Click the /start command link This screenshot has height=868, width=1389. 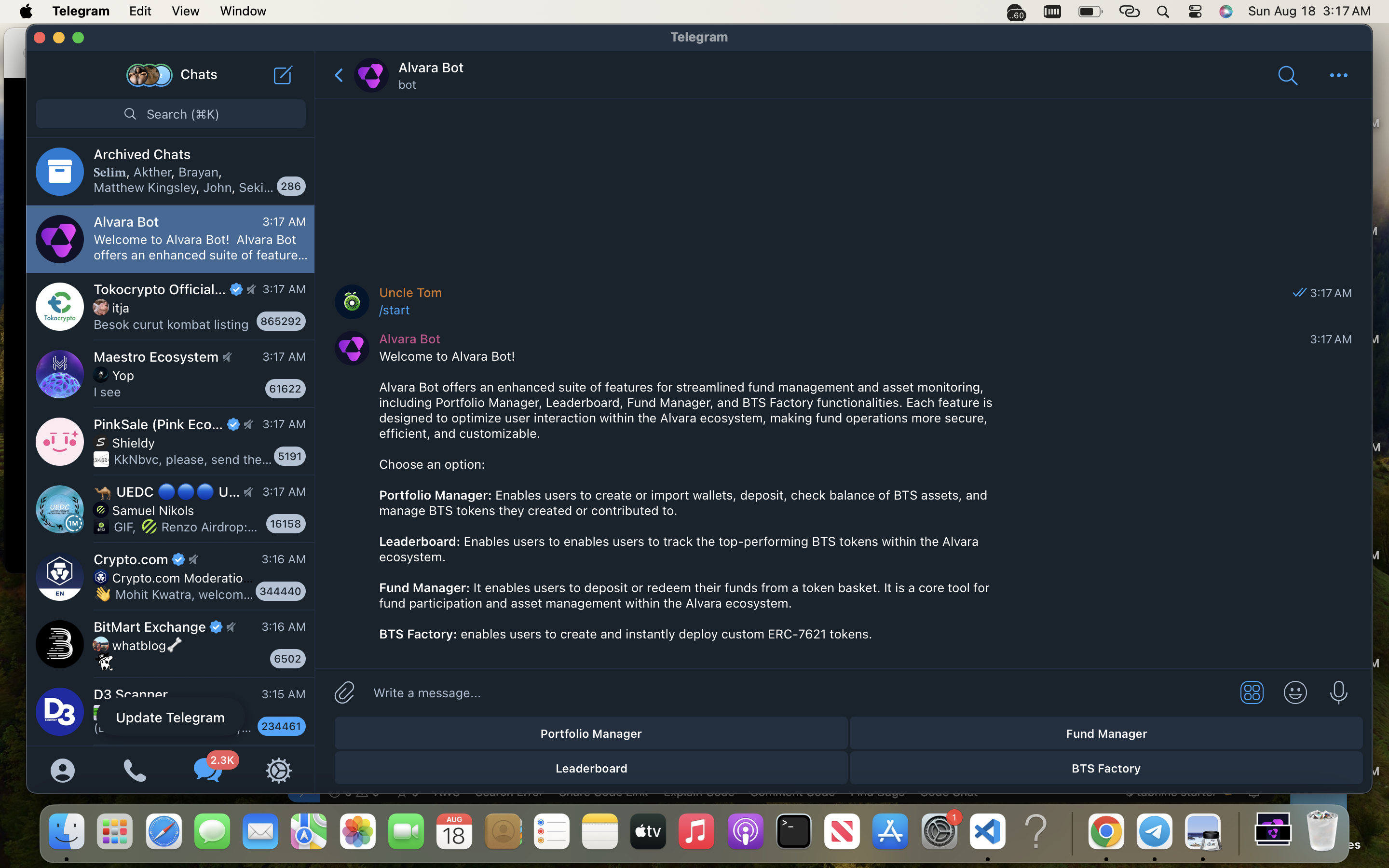[395, 310]
